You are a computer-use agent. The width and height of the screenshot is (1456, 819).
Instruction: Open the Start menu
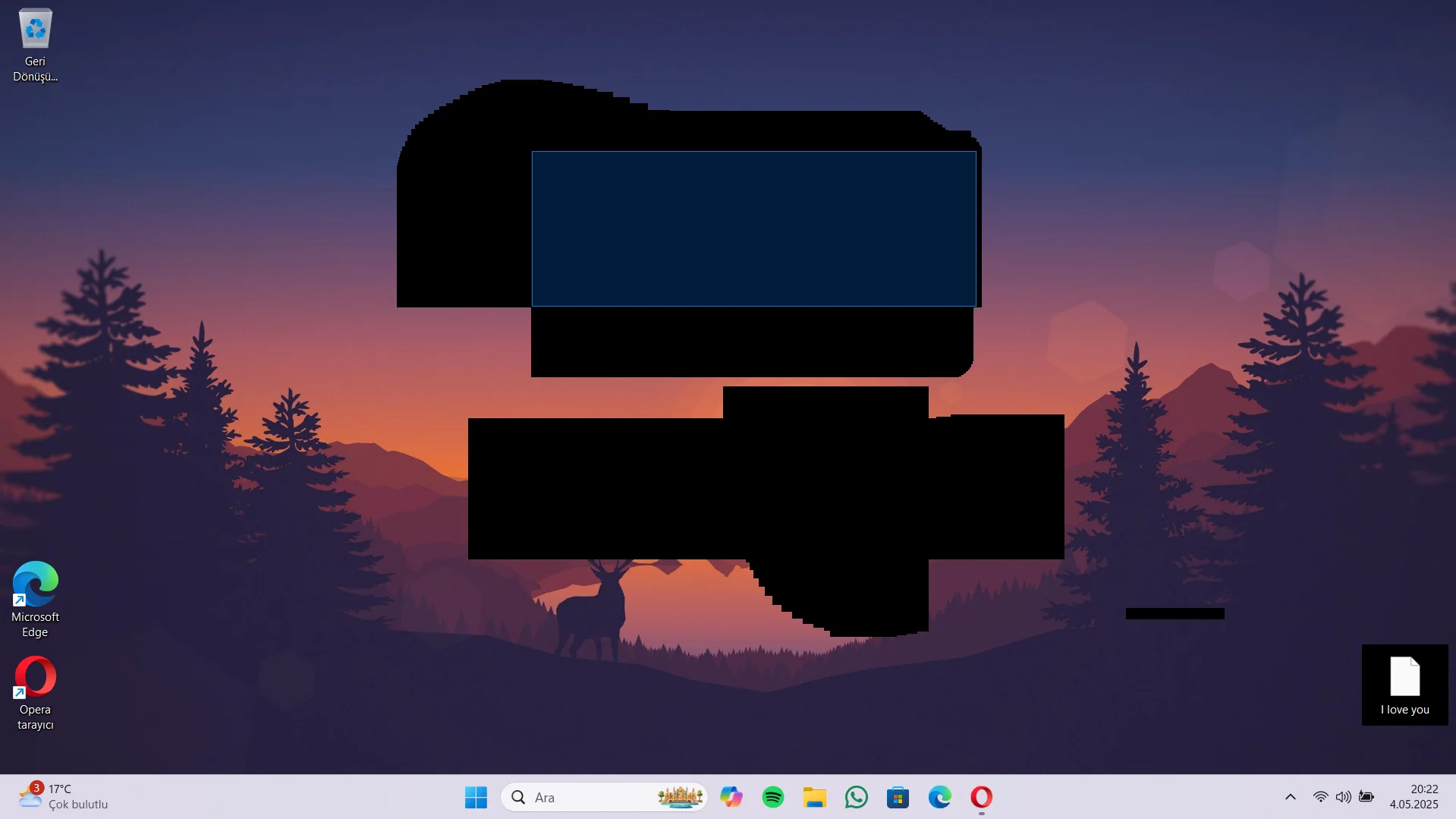476,797
